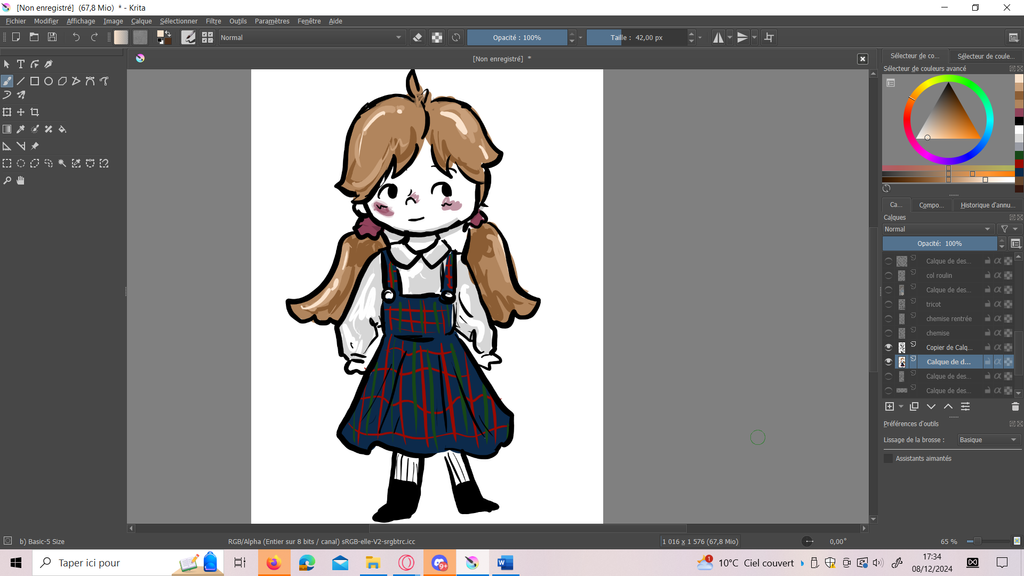
Task: Enable the Assistants aimantés checkbox
Action: [x=888, y=458]
